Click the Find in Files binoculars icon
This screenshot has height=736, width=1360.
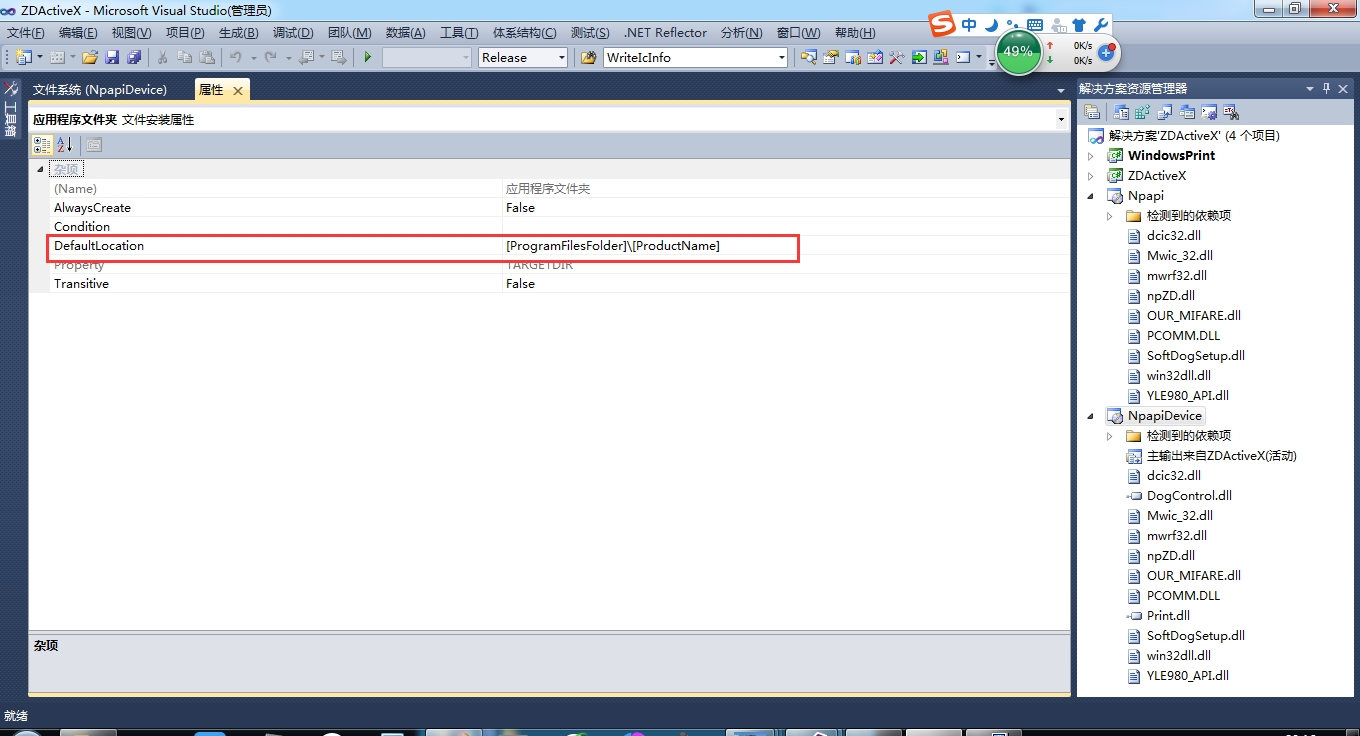coord(589,57)
